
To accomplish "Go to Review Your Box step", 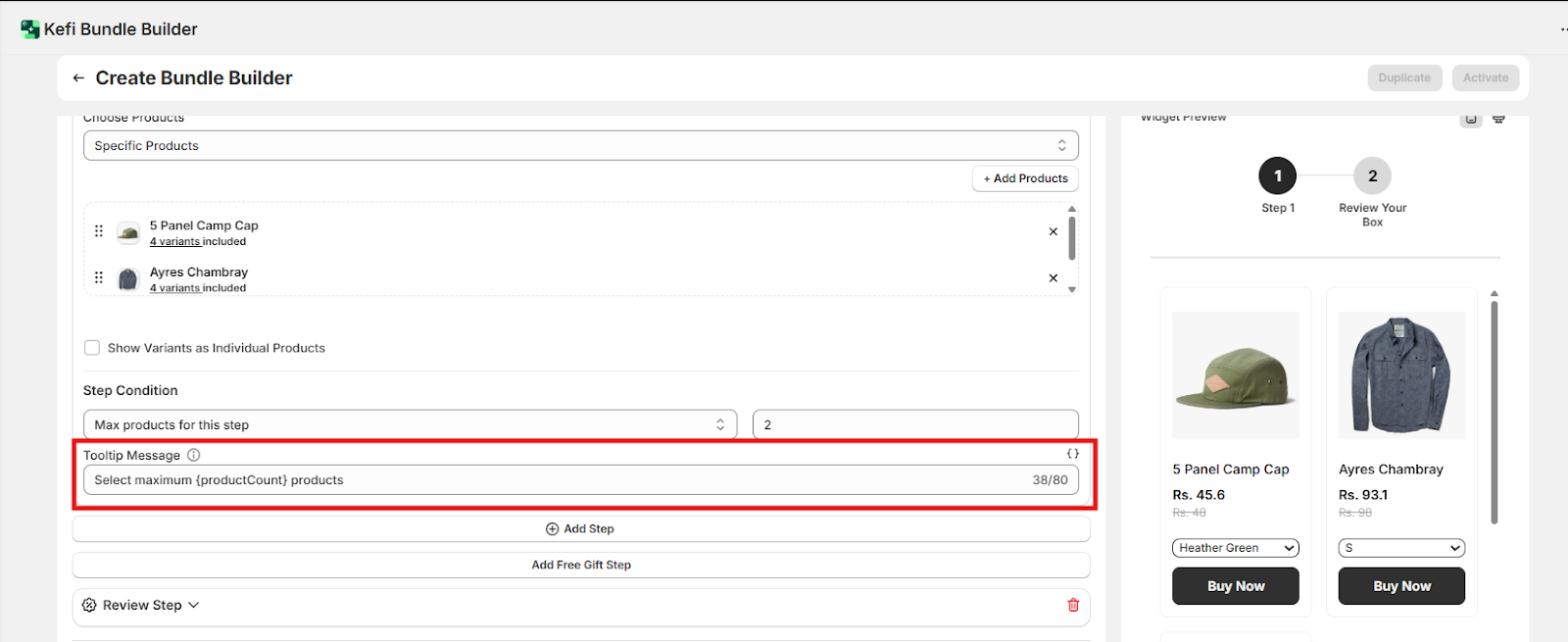I will (1372, 176).
